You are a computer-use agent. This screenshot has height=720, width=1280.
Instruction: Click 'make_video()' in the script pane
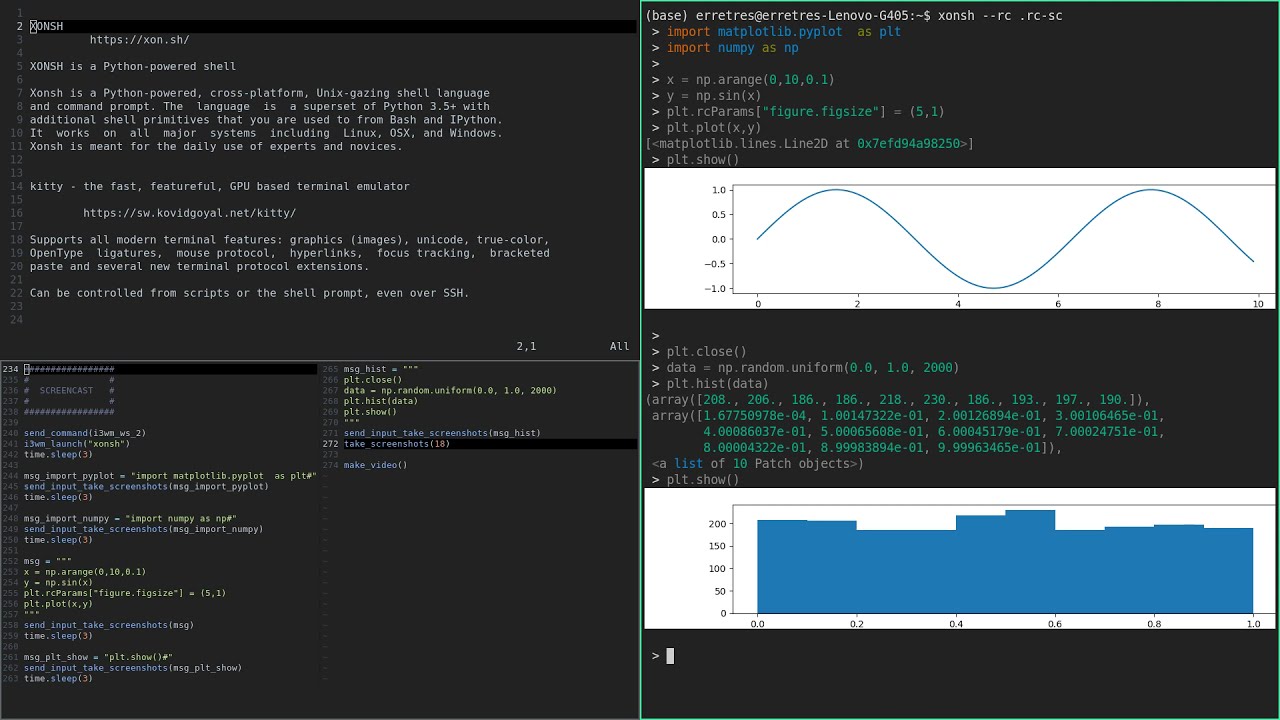(x=376, y=465)
